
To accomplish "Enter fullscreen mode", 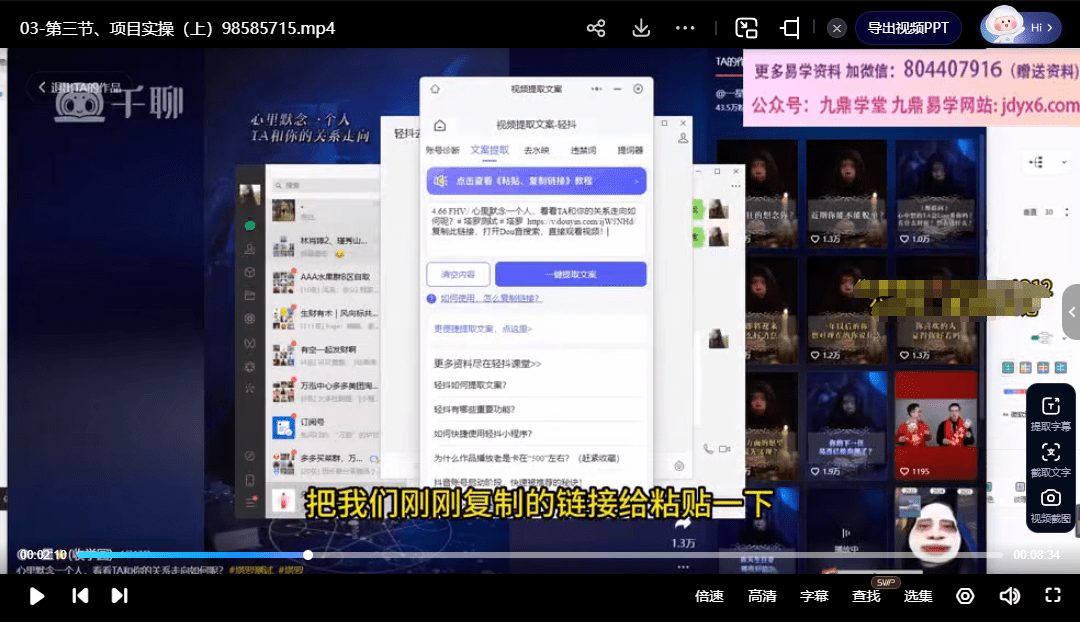I will coord(1052,596).
